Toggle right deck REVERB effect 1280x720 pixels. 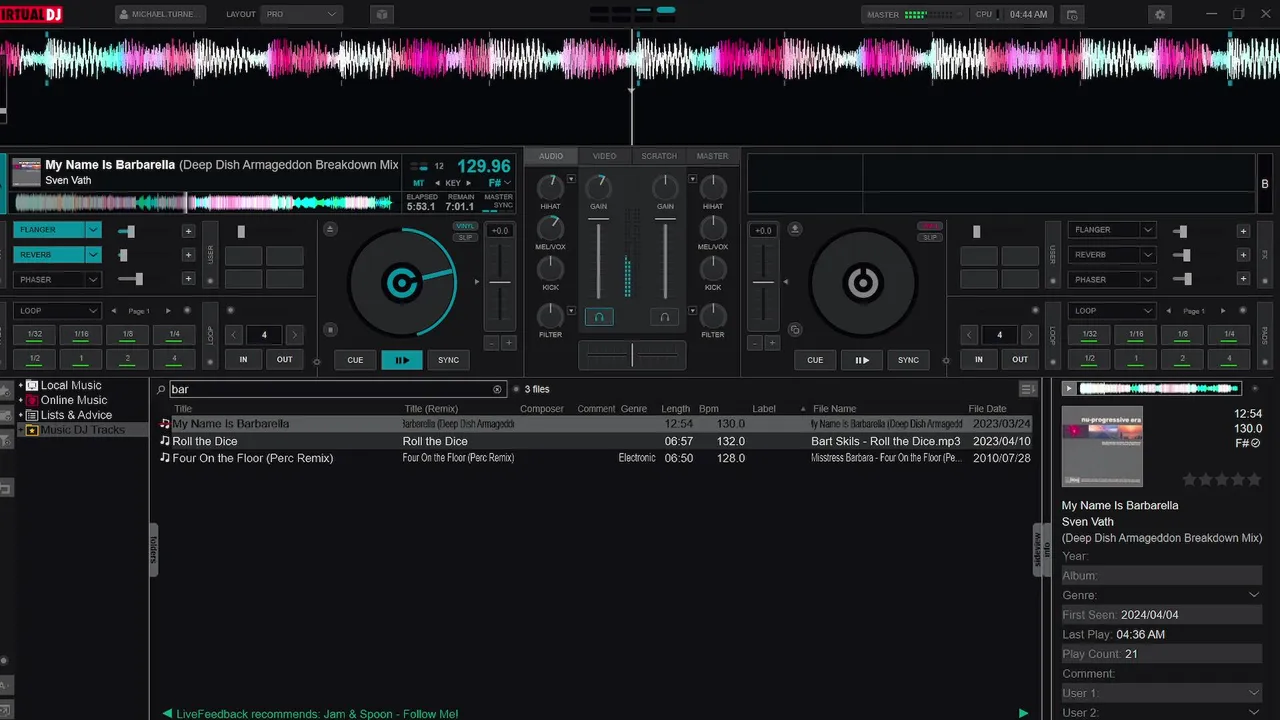[1104, 255]
